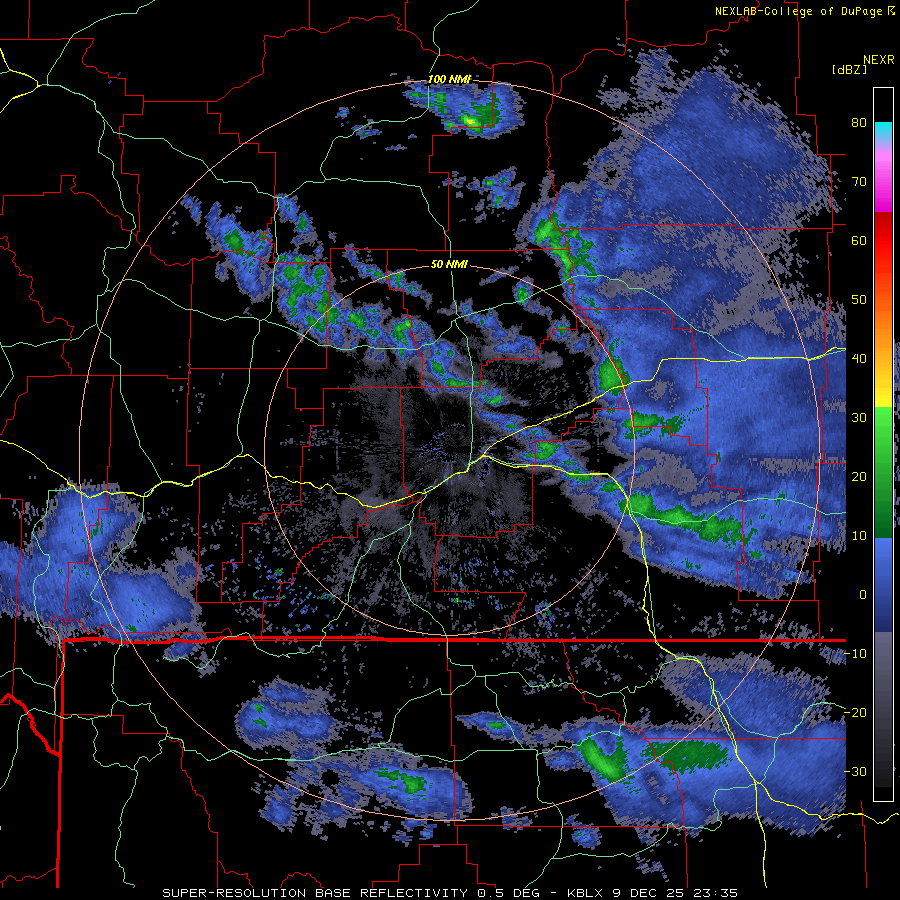The width and height of the screenshot is (900, 900).
Task: Select the 0 value on dBZ scale
Action: click(x=863, y=595)
